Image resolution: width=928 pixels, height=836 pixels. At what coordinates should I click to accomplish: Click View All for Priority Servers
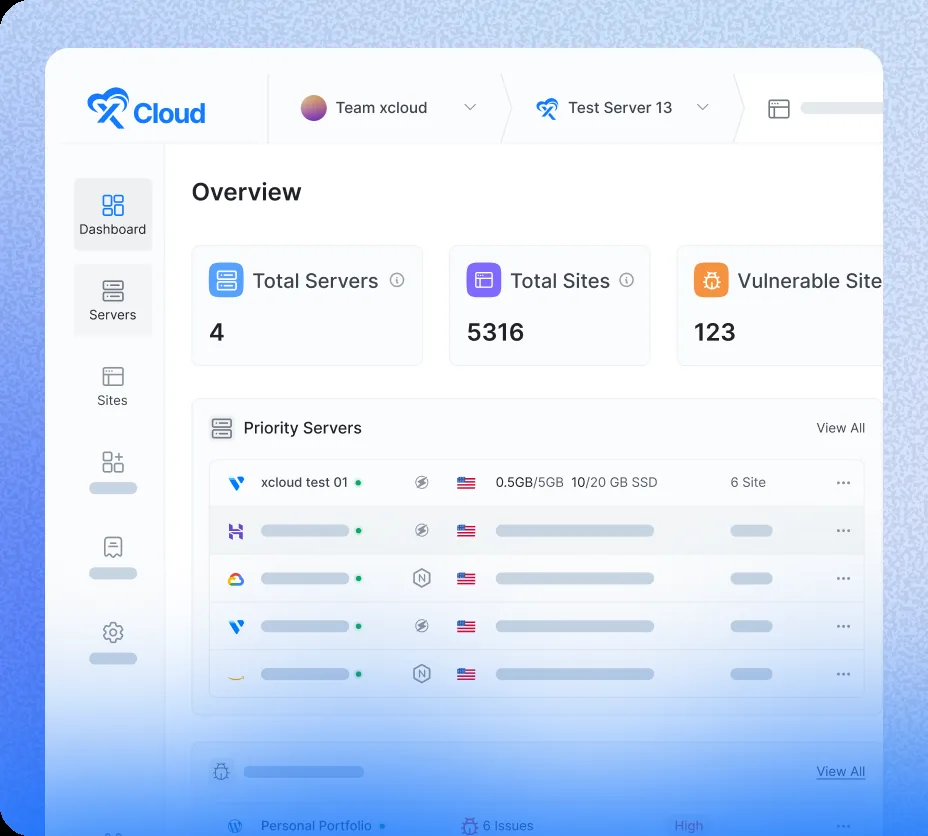coord(840,428)
